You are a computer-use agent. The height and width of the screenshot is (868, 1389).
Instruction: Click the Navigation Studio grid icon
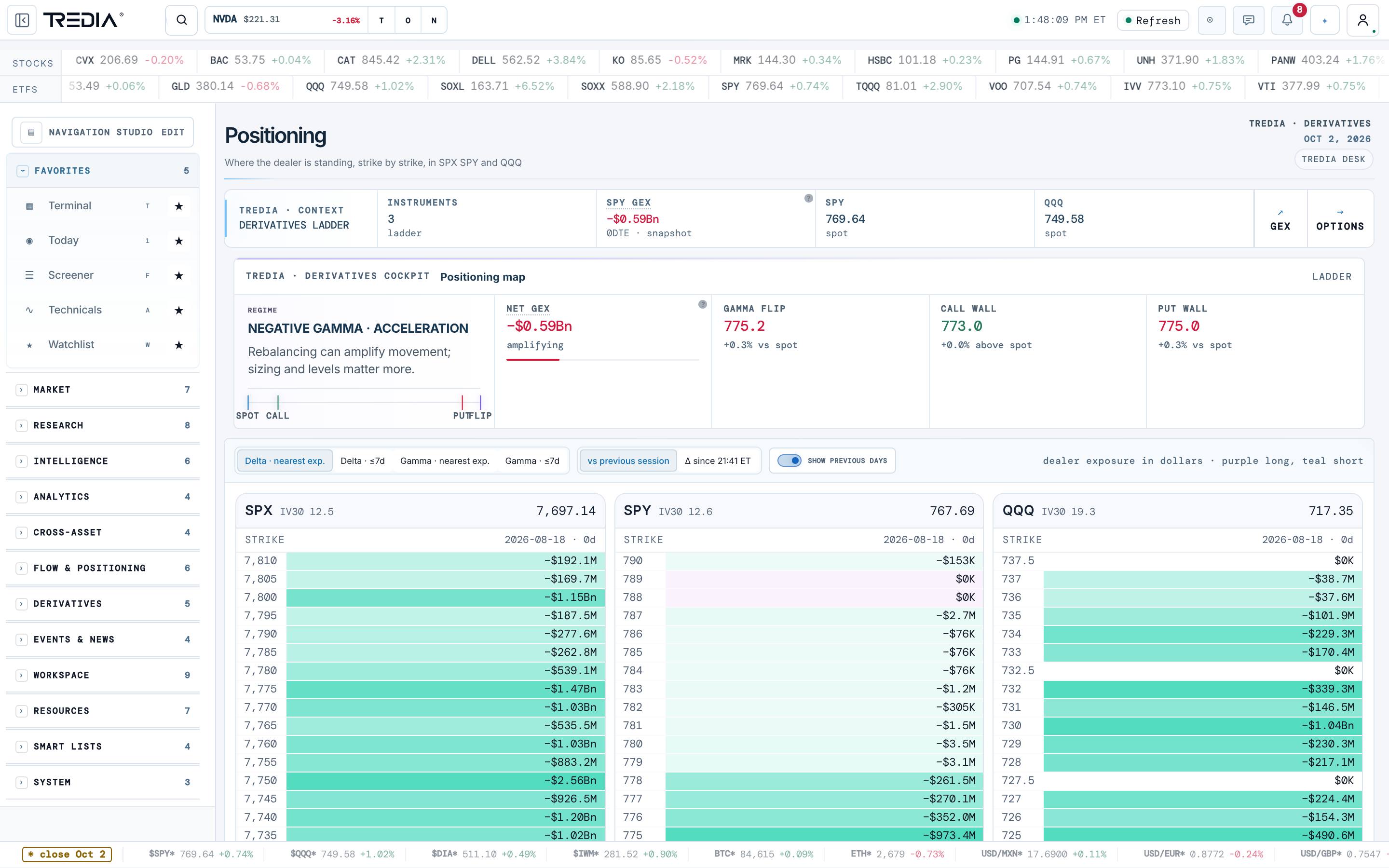coord(31,132)
